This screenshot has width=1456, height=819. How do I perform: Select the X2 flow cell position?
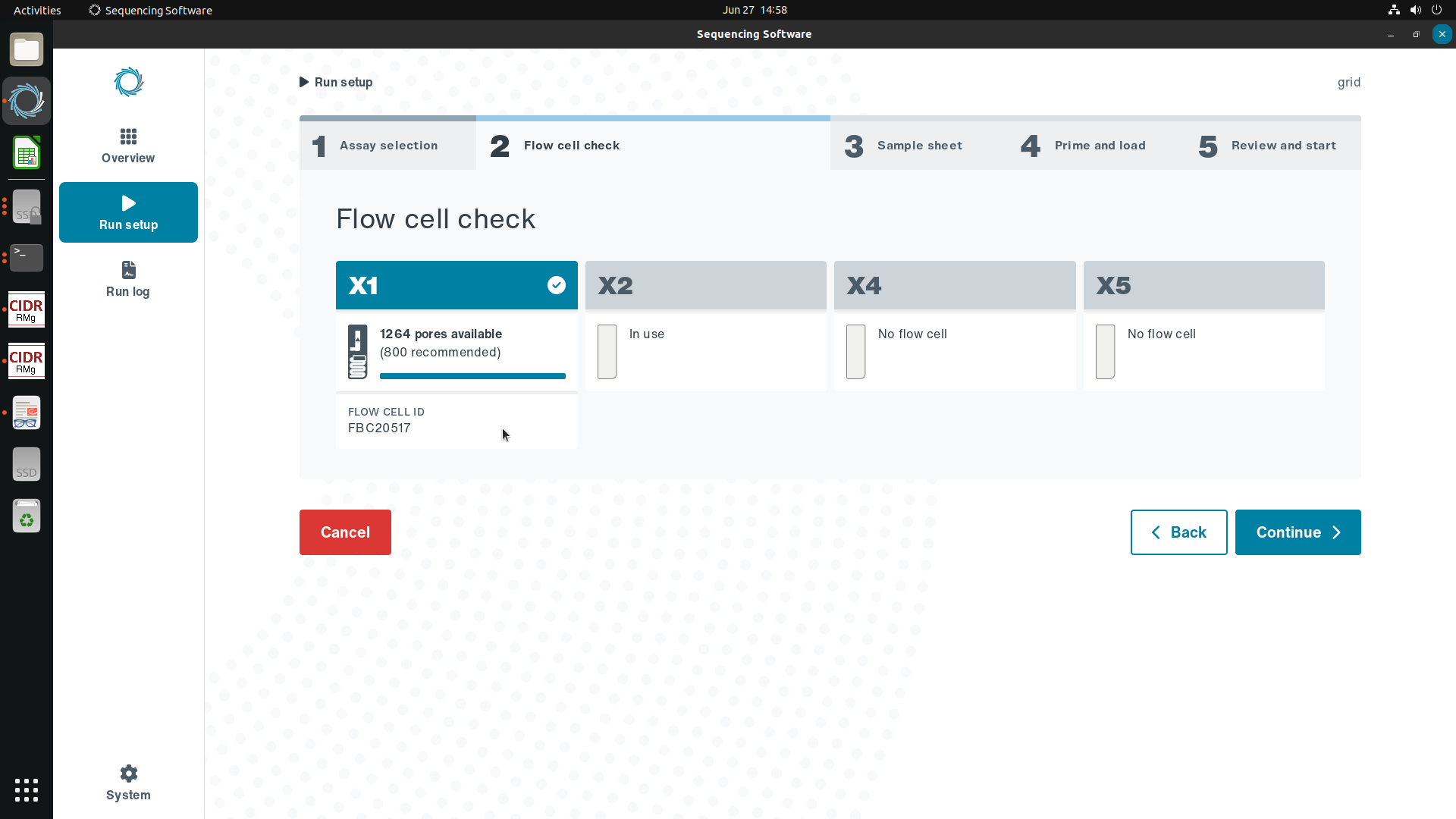[x=705, y=285]
